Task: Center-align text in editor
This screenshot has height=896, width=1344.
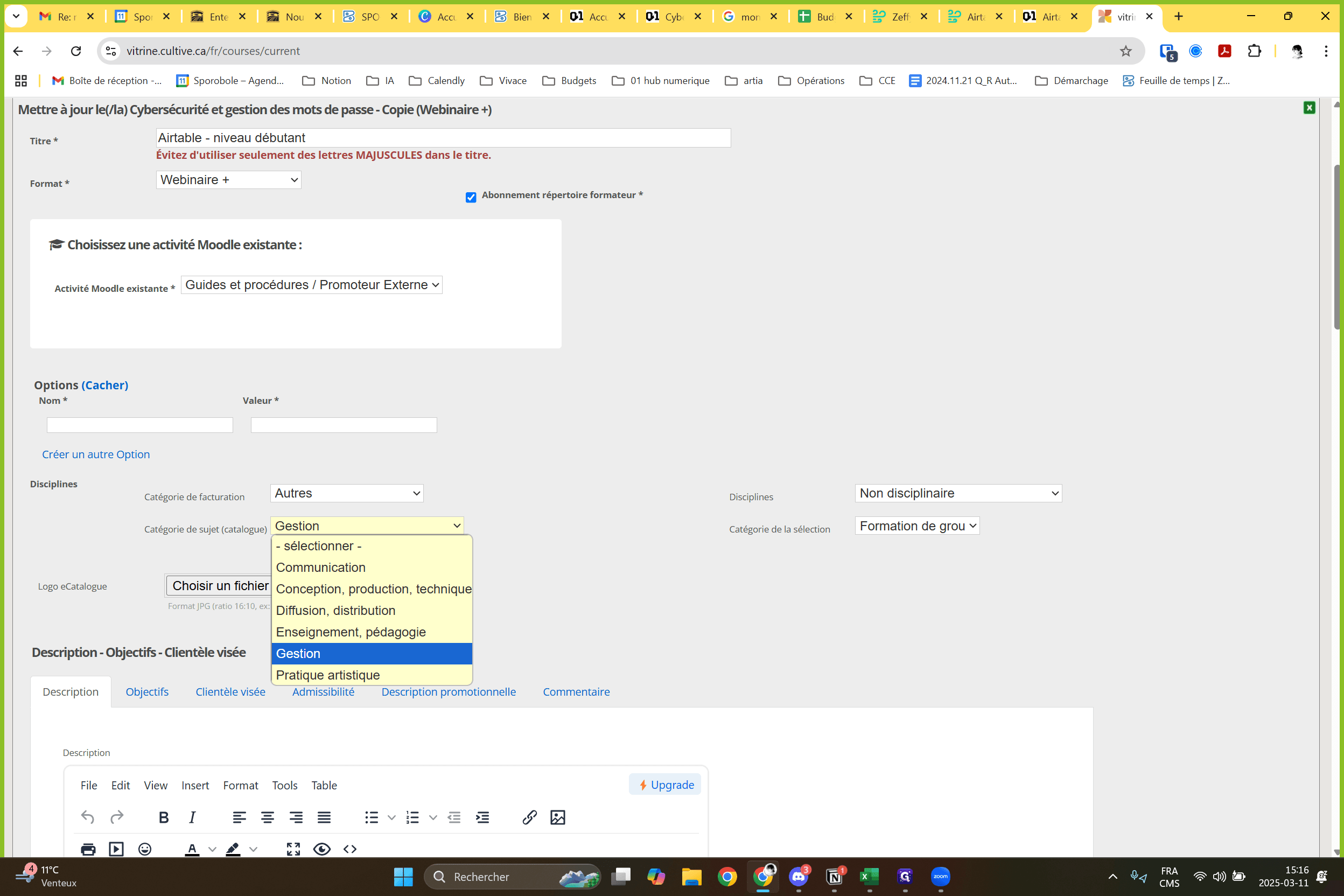Action: (x=268, y=817)
